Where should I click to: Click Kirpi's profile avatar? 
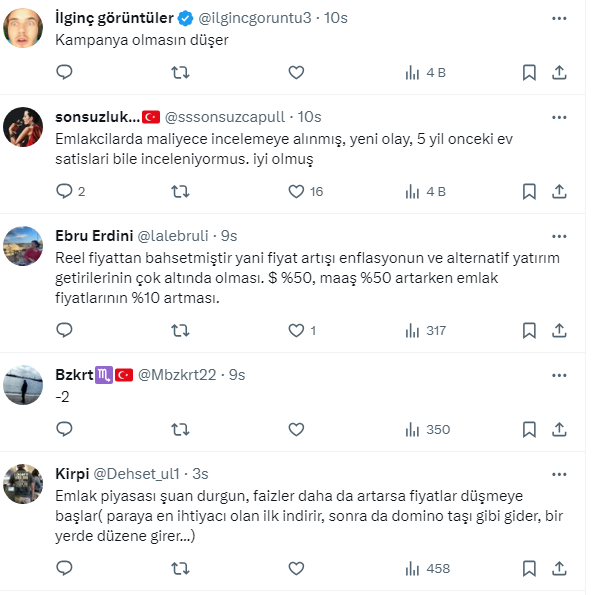tap(23, 483)
